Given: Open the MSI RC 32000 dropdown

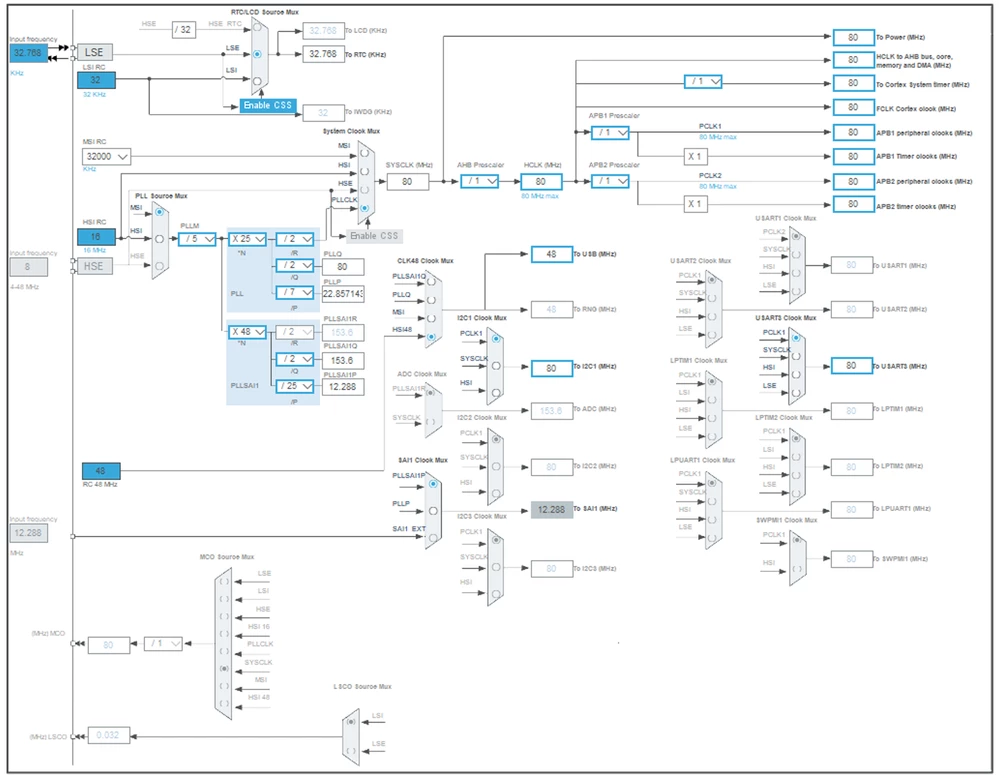Looking at the screenshot, I should click(x=106, y=156).
